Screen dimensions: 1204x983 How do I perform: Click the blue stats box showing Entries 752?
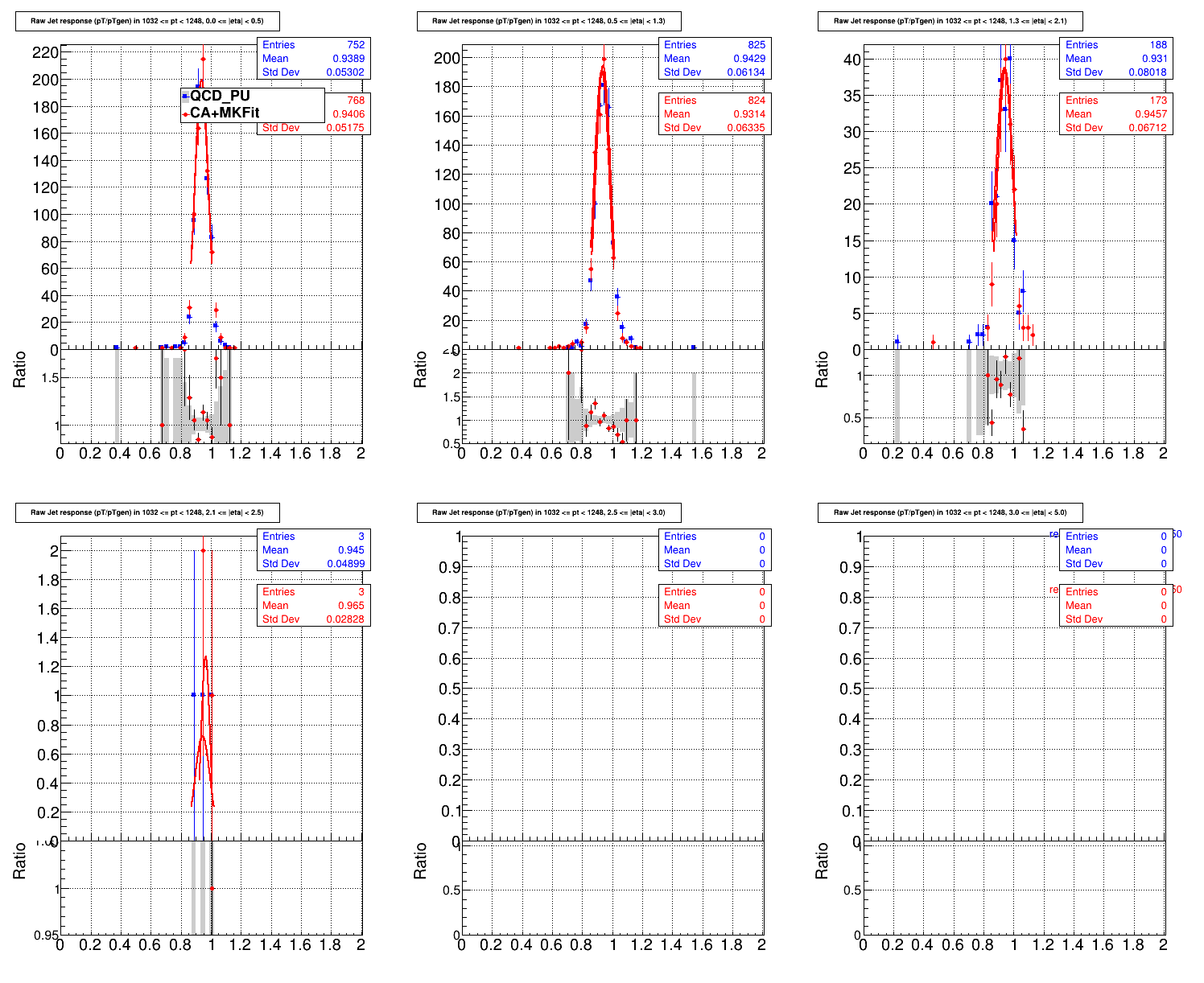[x=313, y=59]
